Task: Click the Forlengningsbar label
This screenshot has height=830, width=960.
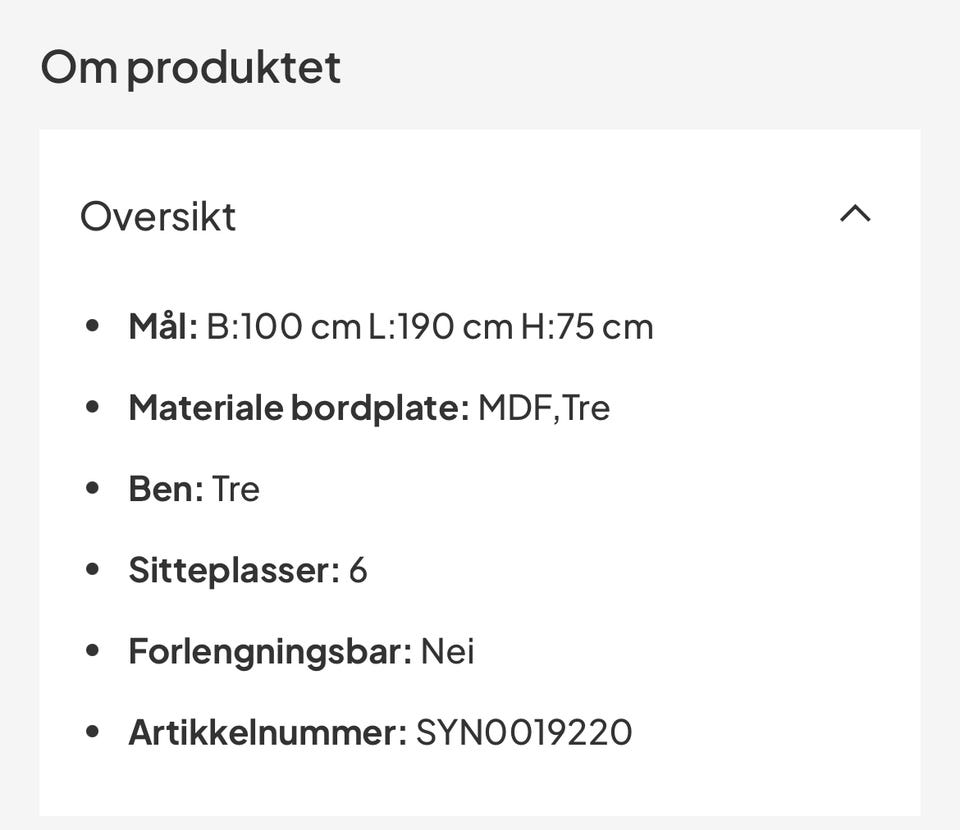Action: (x=270, y=652)
